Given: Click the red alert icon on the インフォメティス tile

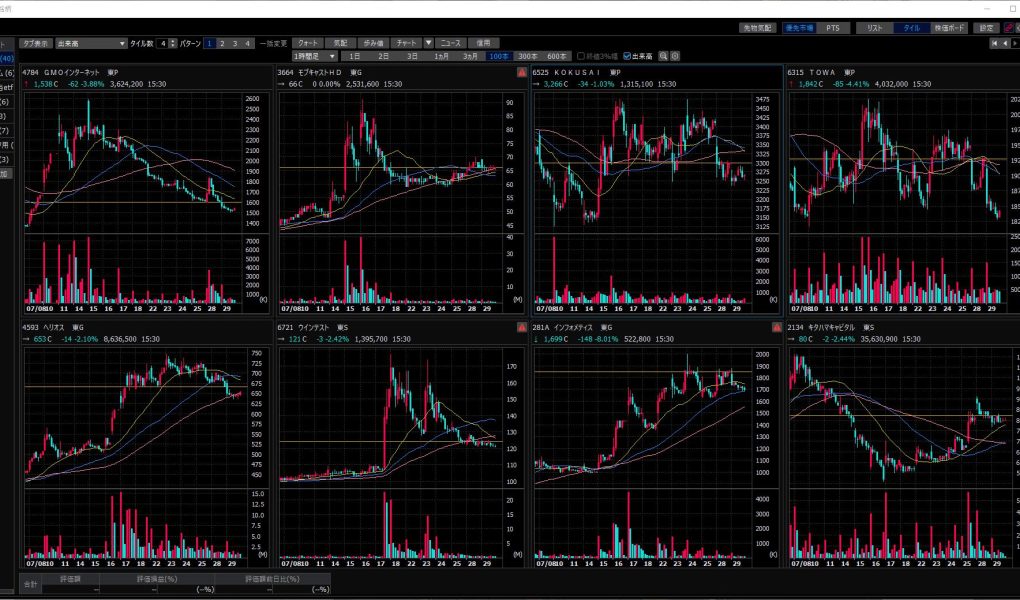Looking at the screenshot, I should 776,328.
